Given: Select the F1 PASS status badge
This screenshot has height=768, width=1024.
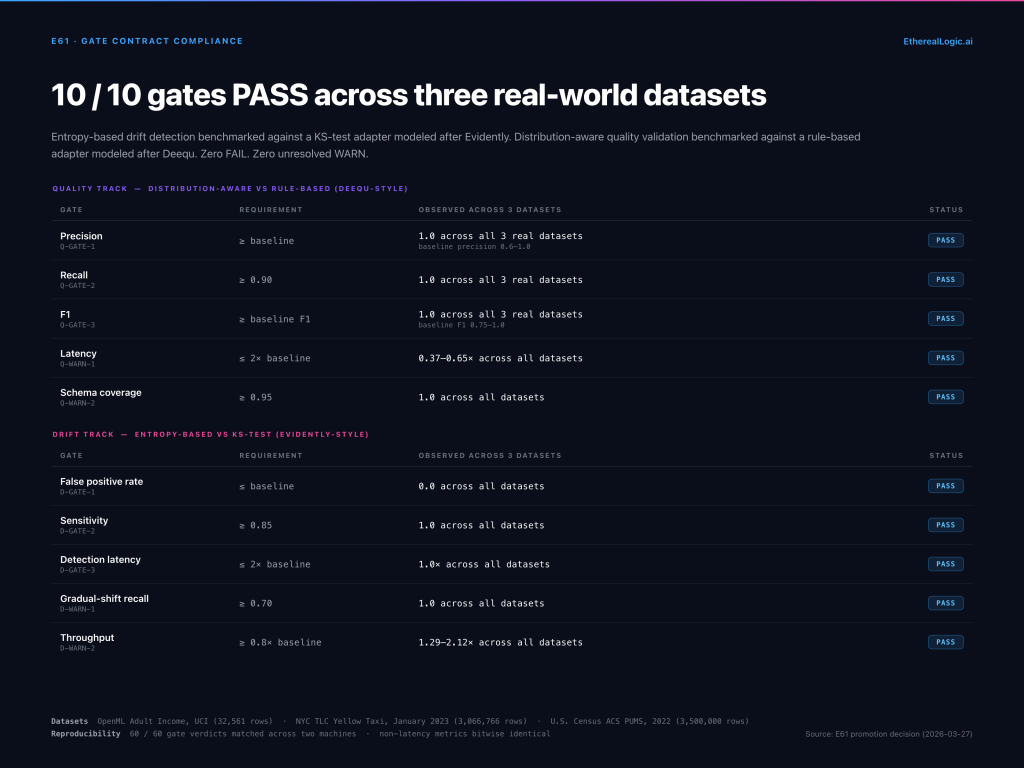Looking at the screenshot, I should pos(945,318).
